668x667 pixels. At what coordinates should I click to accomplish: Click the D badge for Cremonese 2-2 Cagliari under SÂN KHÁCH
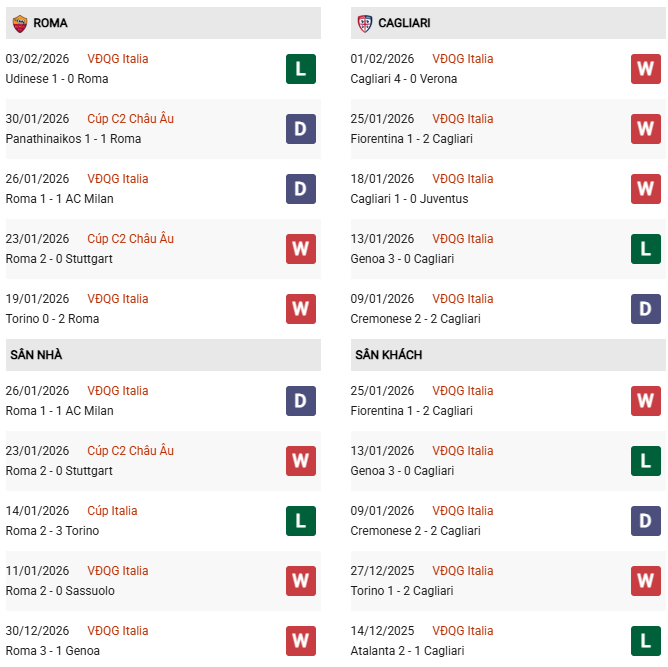[x=645, y=521]
